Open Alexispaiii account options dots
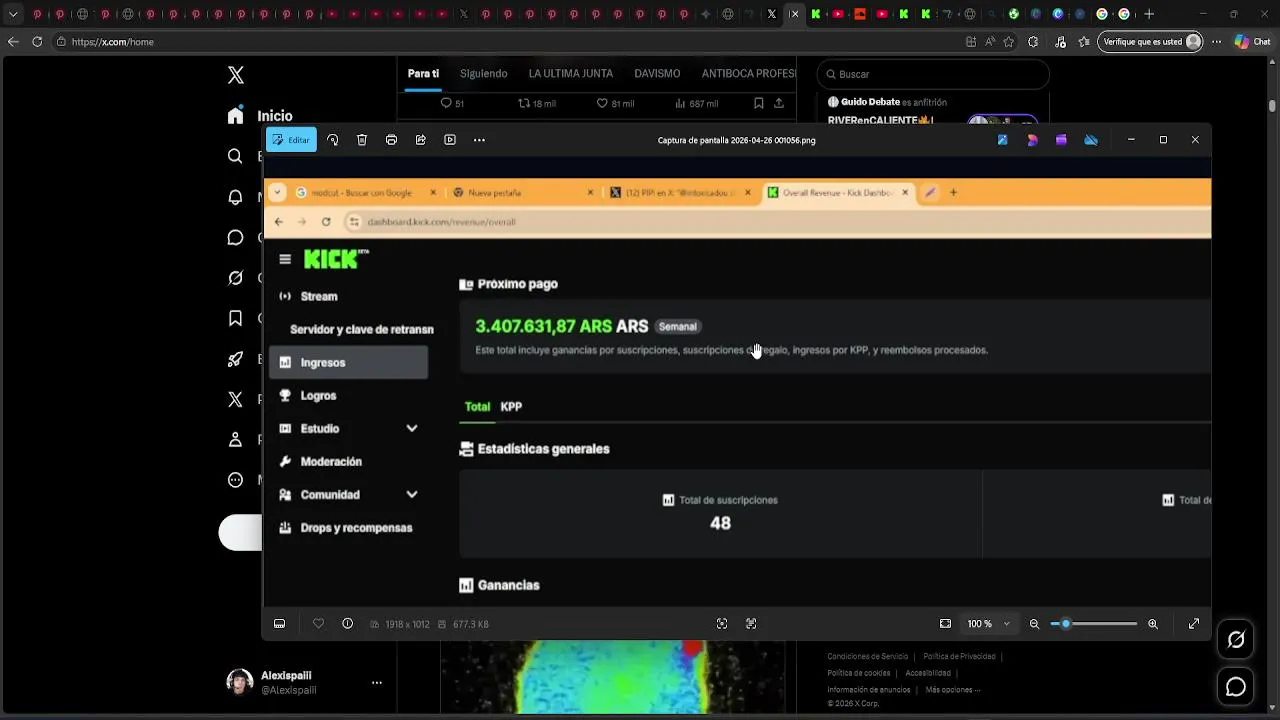Image resolution: width=1280 pixels, height=720 pixels. 377,682
